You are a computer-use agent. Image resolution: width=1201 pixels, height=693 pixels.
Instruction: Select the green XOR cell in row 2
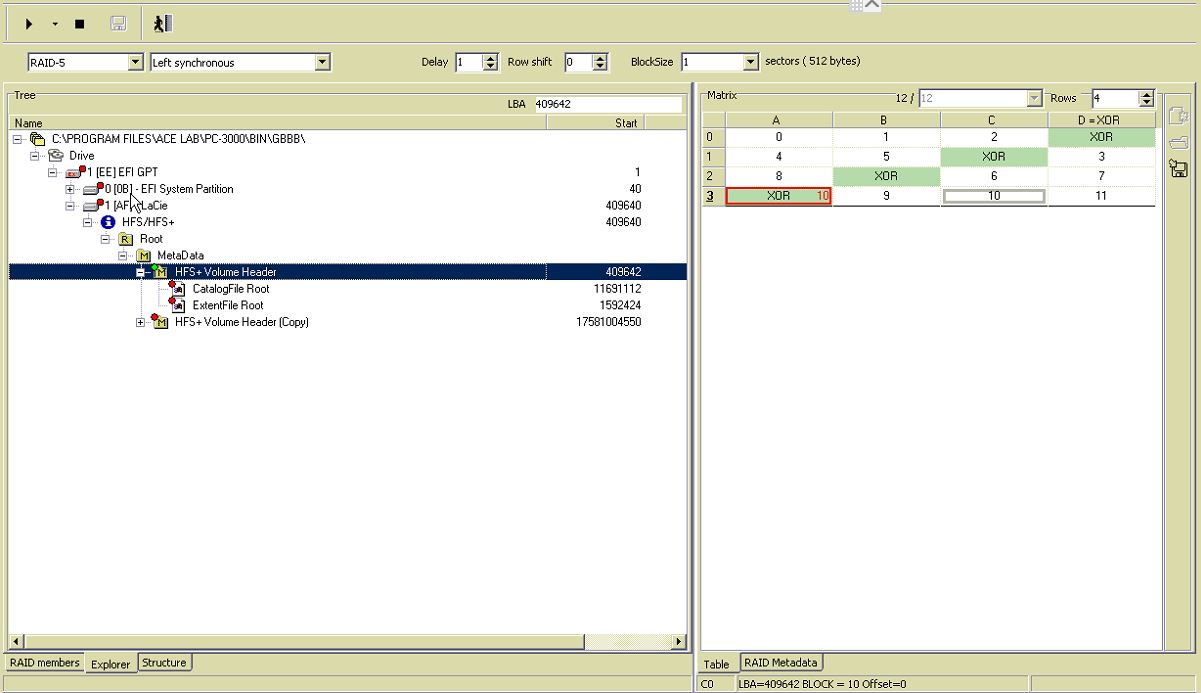886,176
